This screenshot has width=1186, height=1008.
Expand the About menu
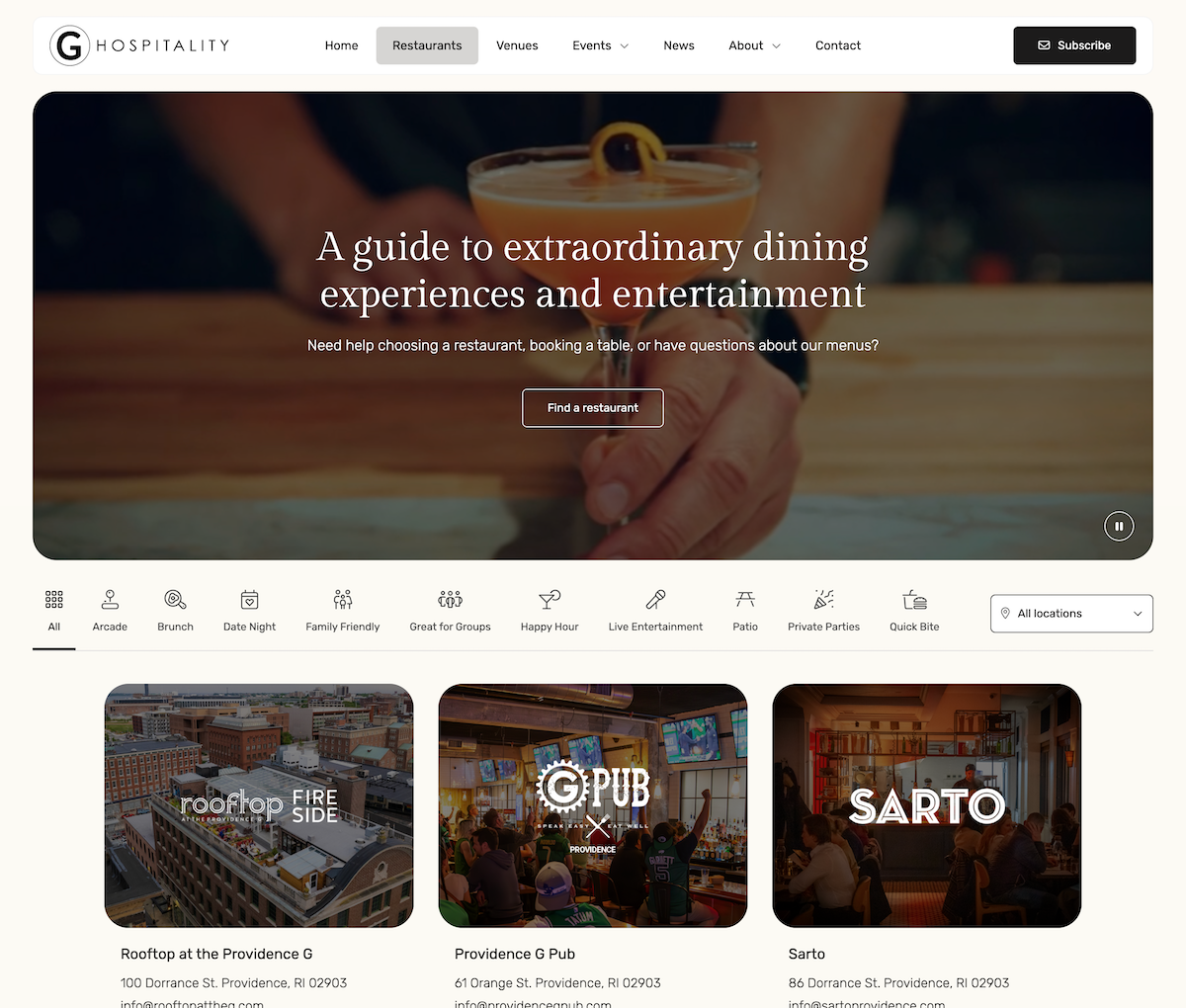click(x=754, y=45)
